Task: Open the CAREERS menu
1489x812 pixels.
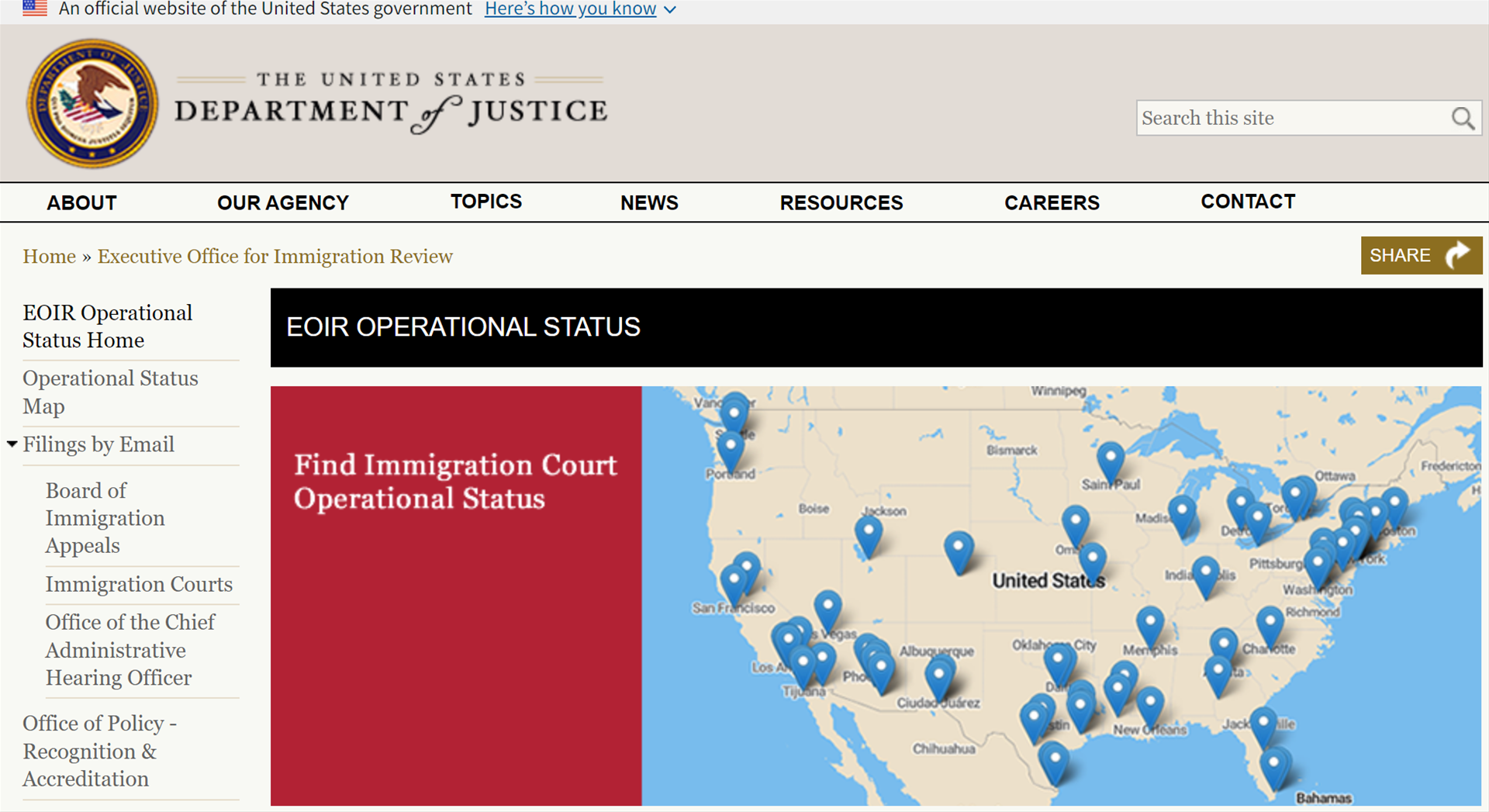Action: 1052,202
